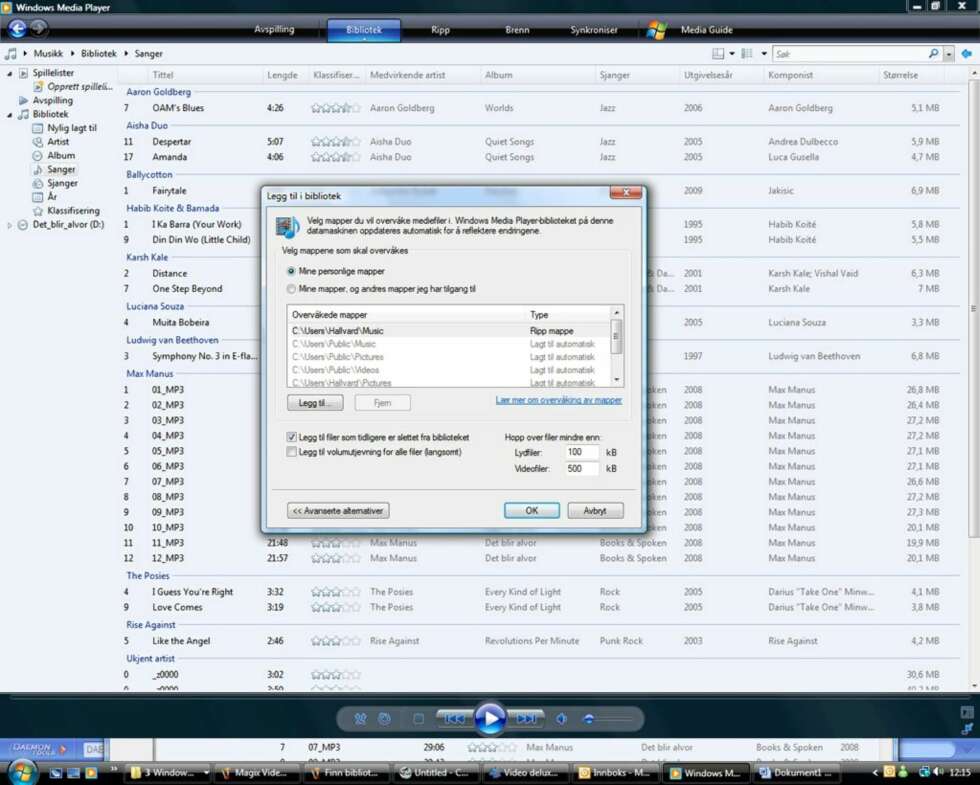Click the Legg til... button

[x=315, y=402]
